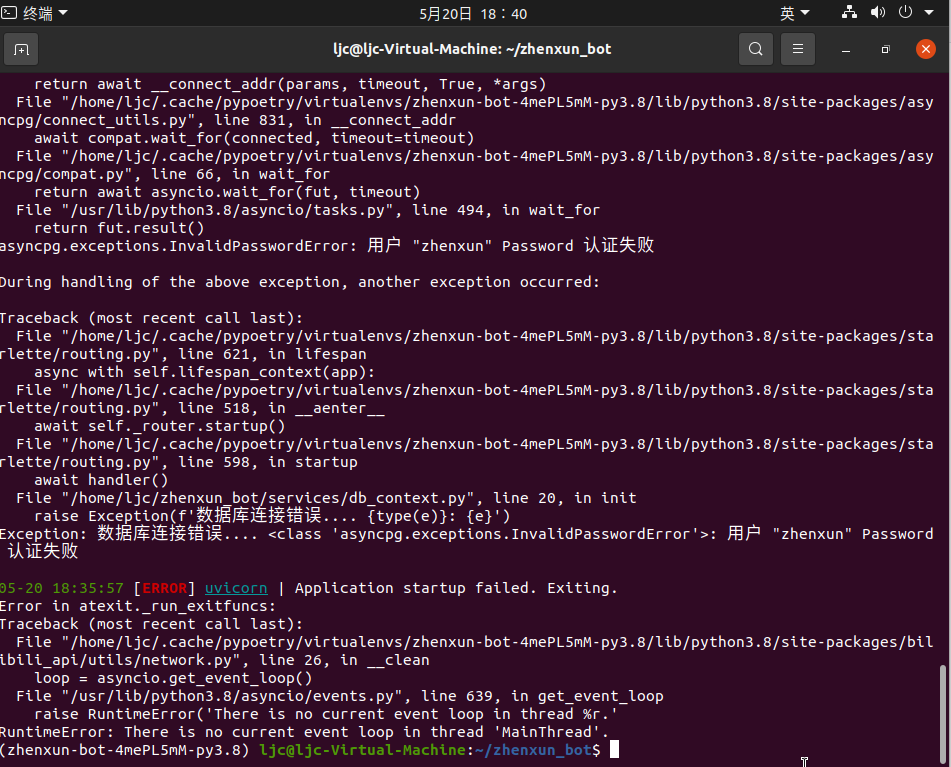
Task: Click the terminal app icon beside 终端
Action: pos(10,13)
